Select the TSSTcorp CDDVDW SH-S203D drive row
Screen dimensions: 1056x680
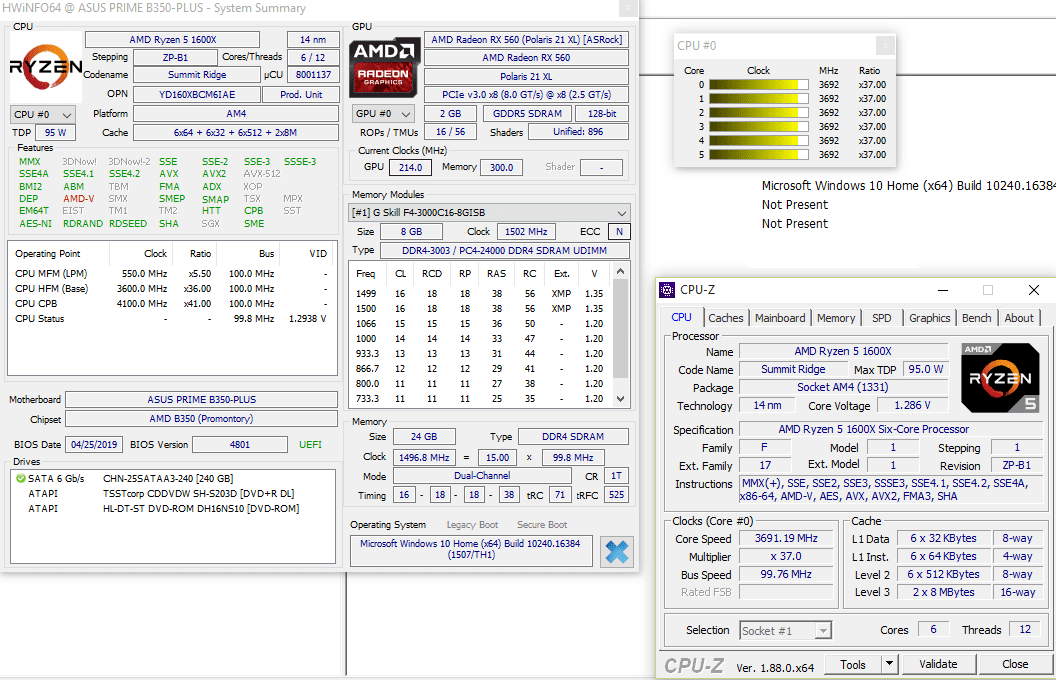pos(172,494)
